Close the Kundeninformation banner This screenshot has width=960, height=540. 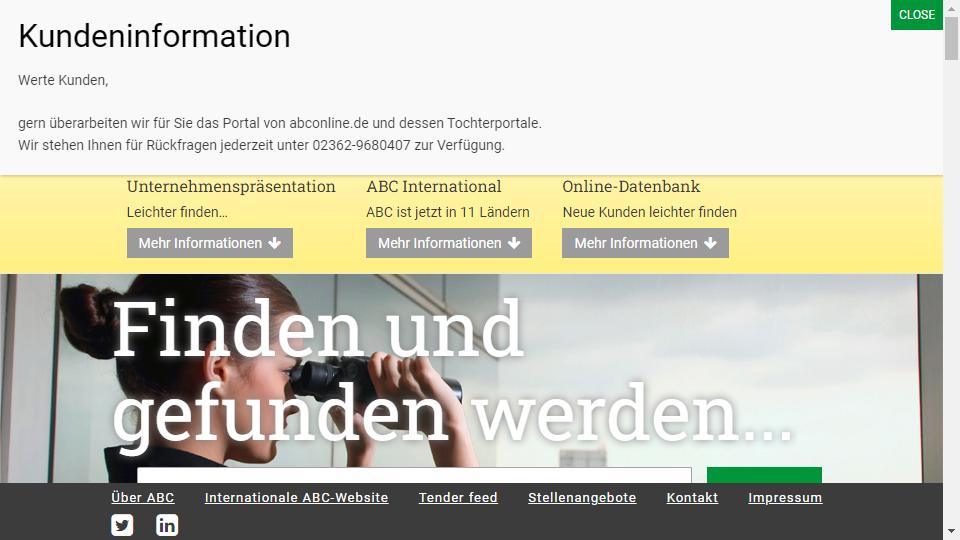coord(917,15)
